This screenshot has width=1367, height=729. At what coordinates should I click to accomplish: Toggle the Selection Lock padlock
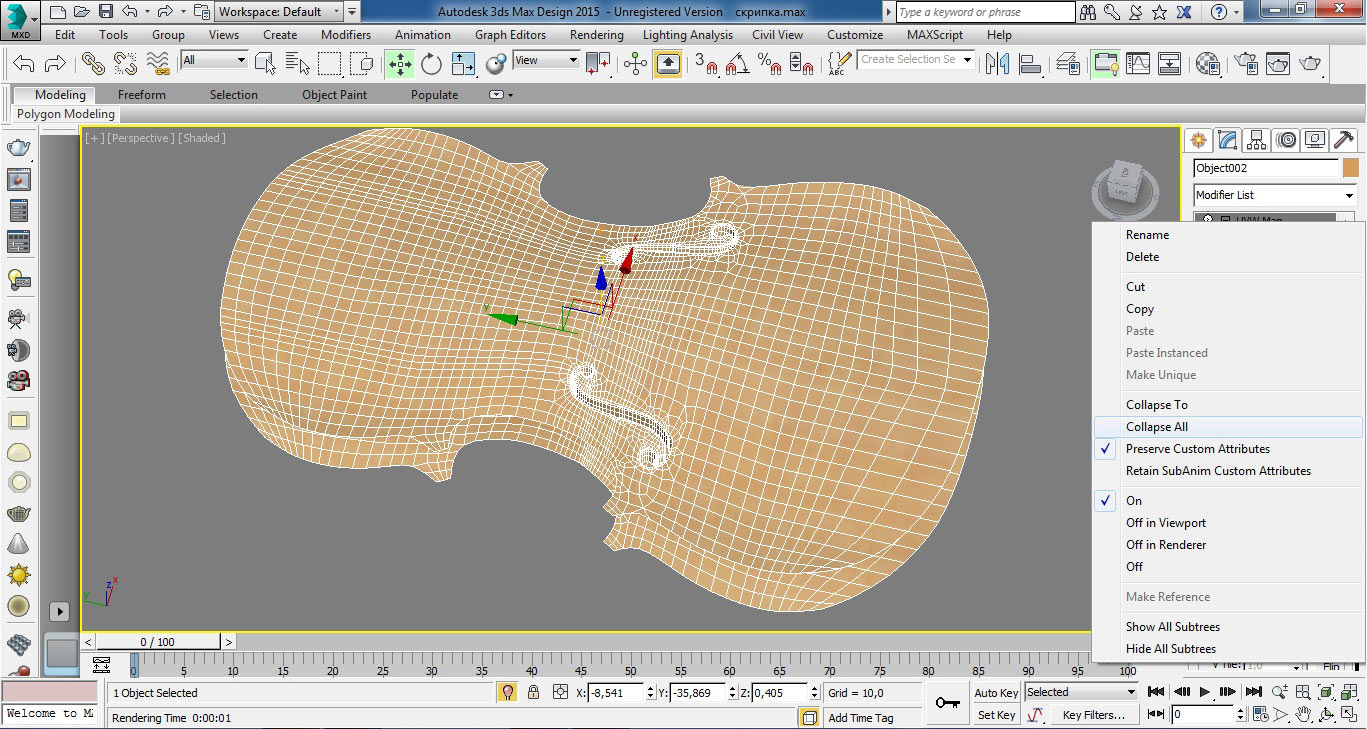click(533, 692)
